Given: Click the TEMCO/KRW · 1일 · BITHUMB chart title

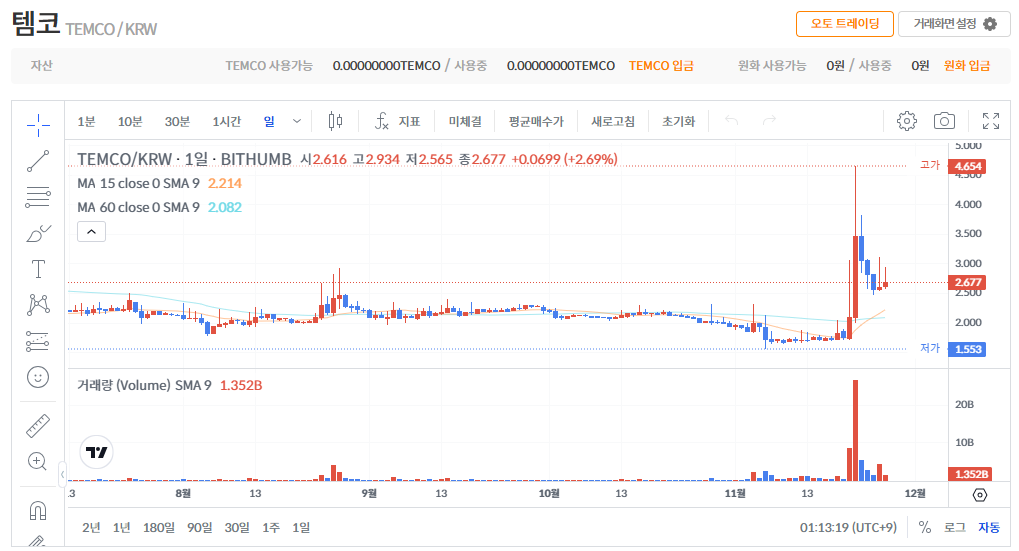Looking at the screenshot, I should (184, 159).
